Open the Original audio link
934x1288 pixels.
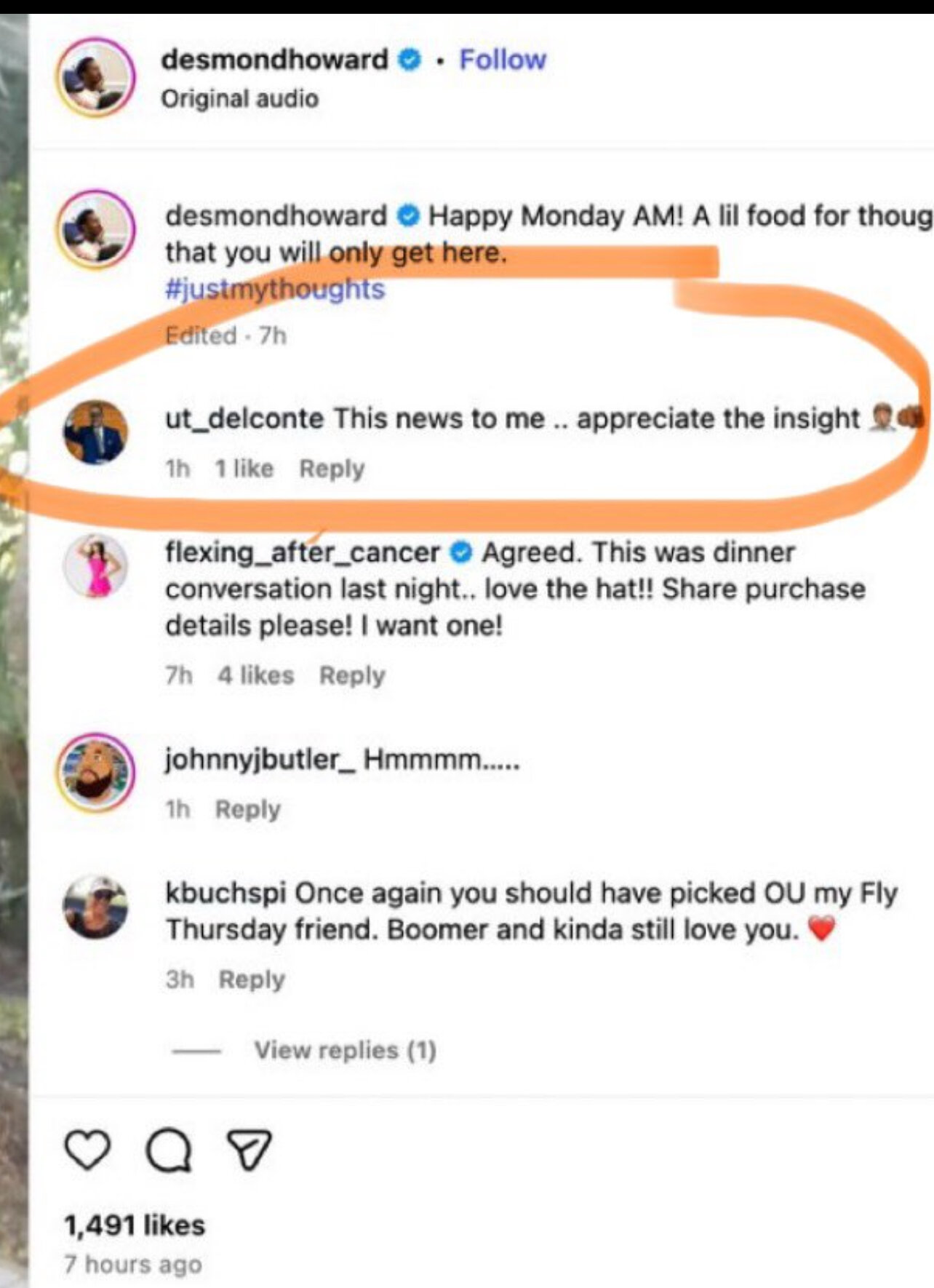(239, 99)
